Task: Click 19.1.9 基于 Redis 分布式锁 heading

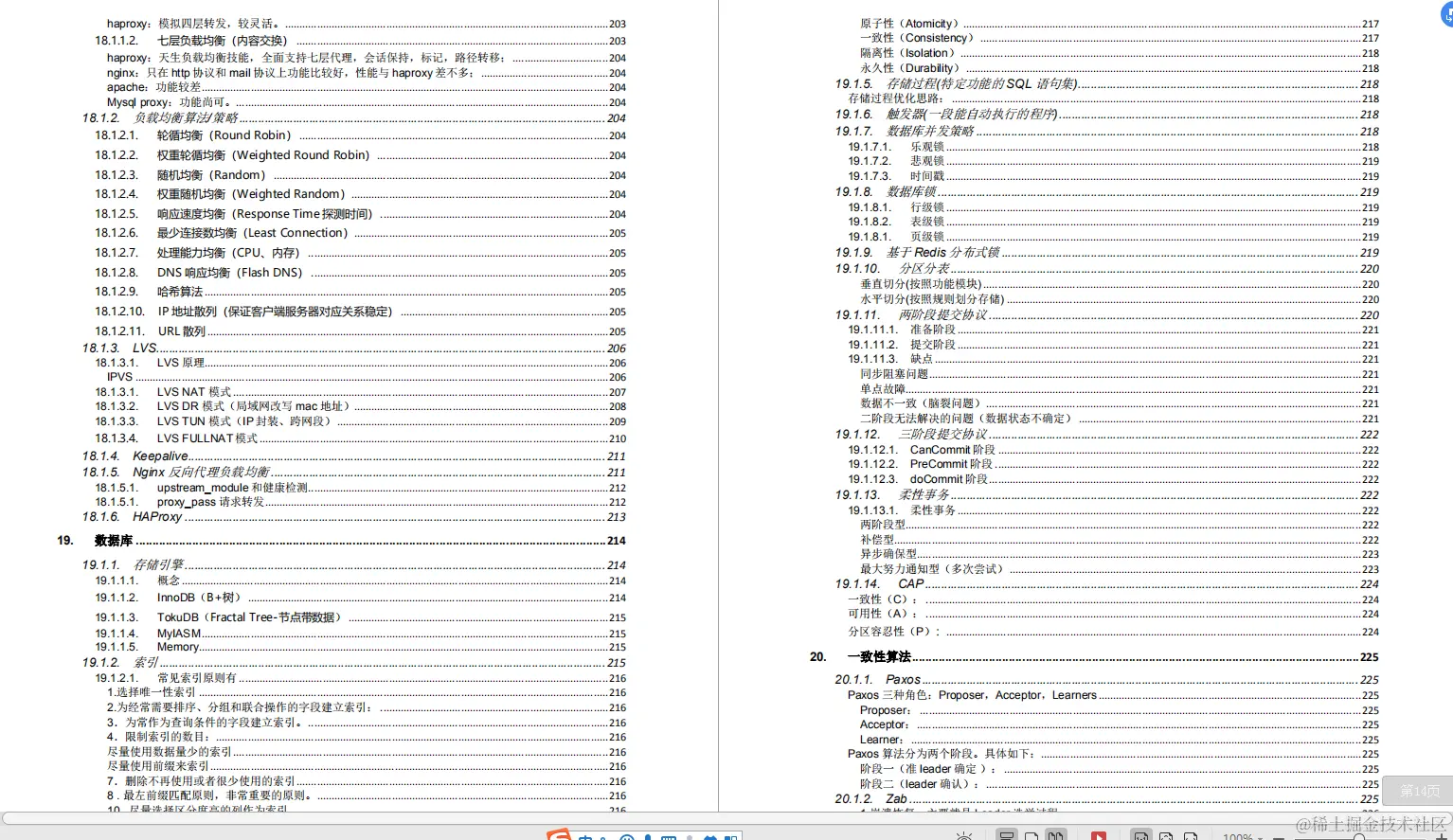Action: pyautogui.click(x=1106, y=253)
